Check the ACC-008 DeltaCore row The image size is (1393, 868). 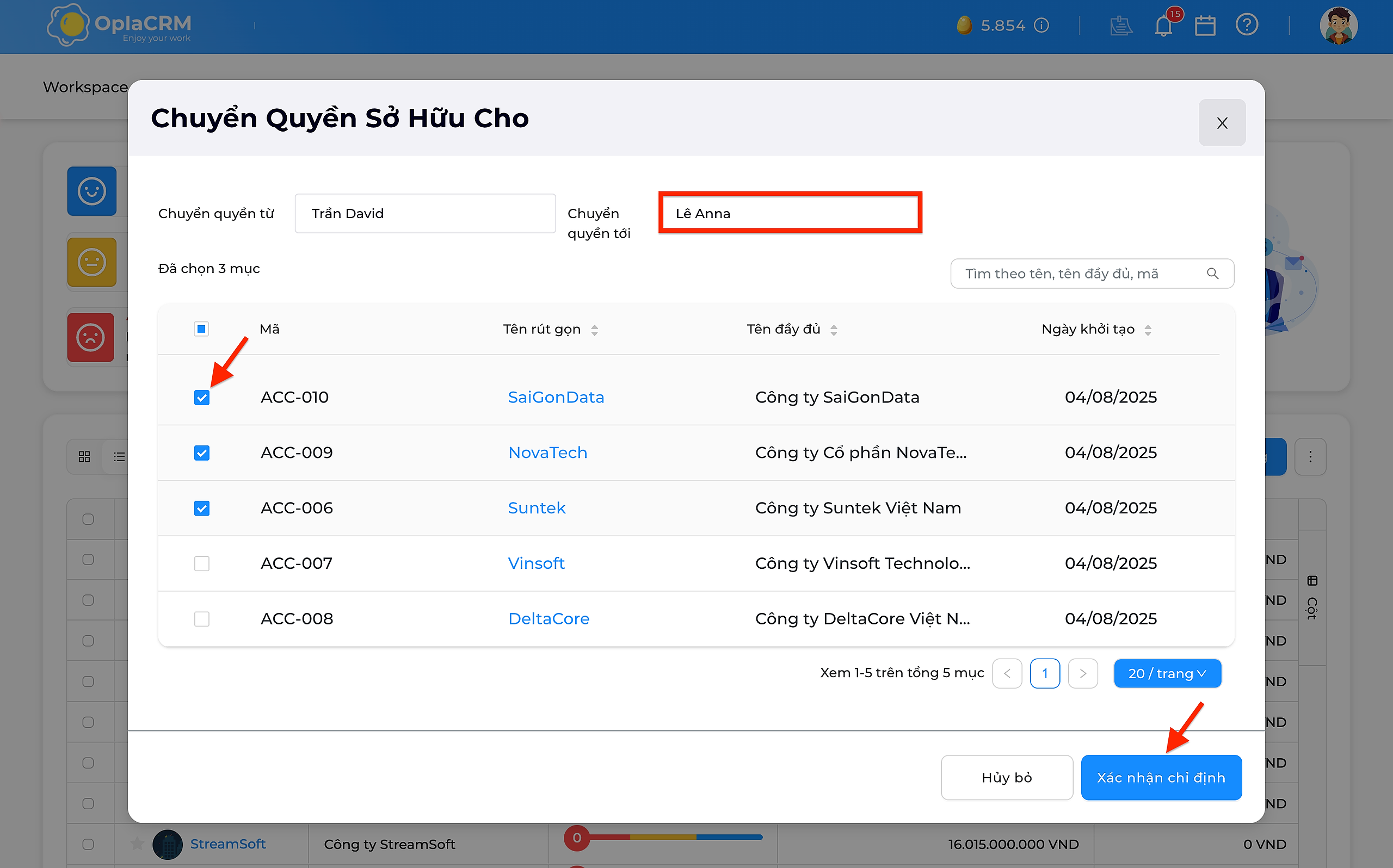(x=201, y=619)
